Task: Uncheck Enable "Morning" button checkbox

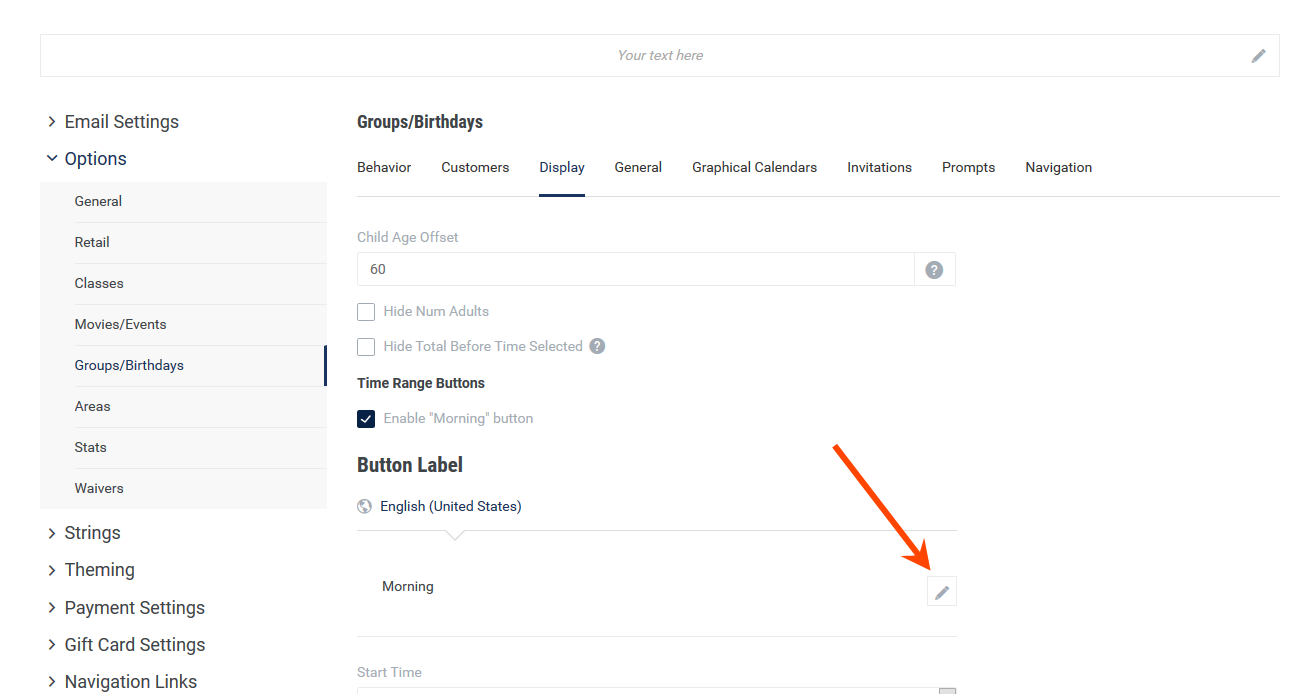Action: pos(366,419)
